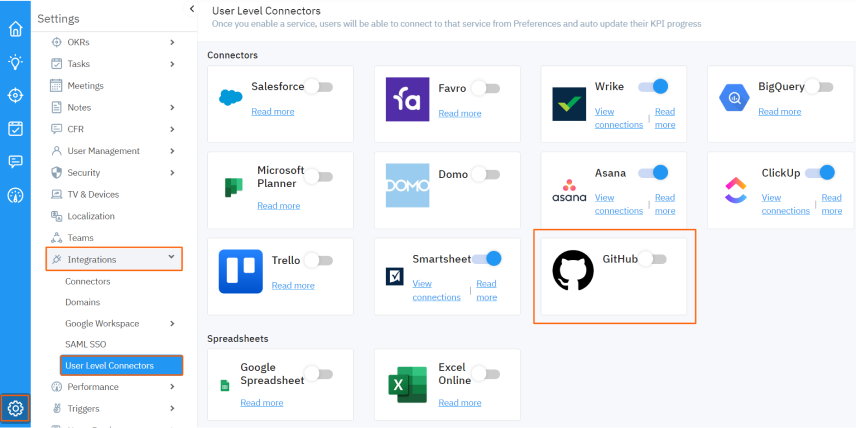The height and width of the screenshot is (428, 856).
Task: Open the TV & Devices settings
Action: (x=93, y=194)
